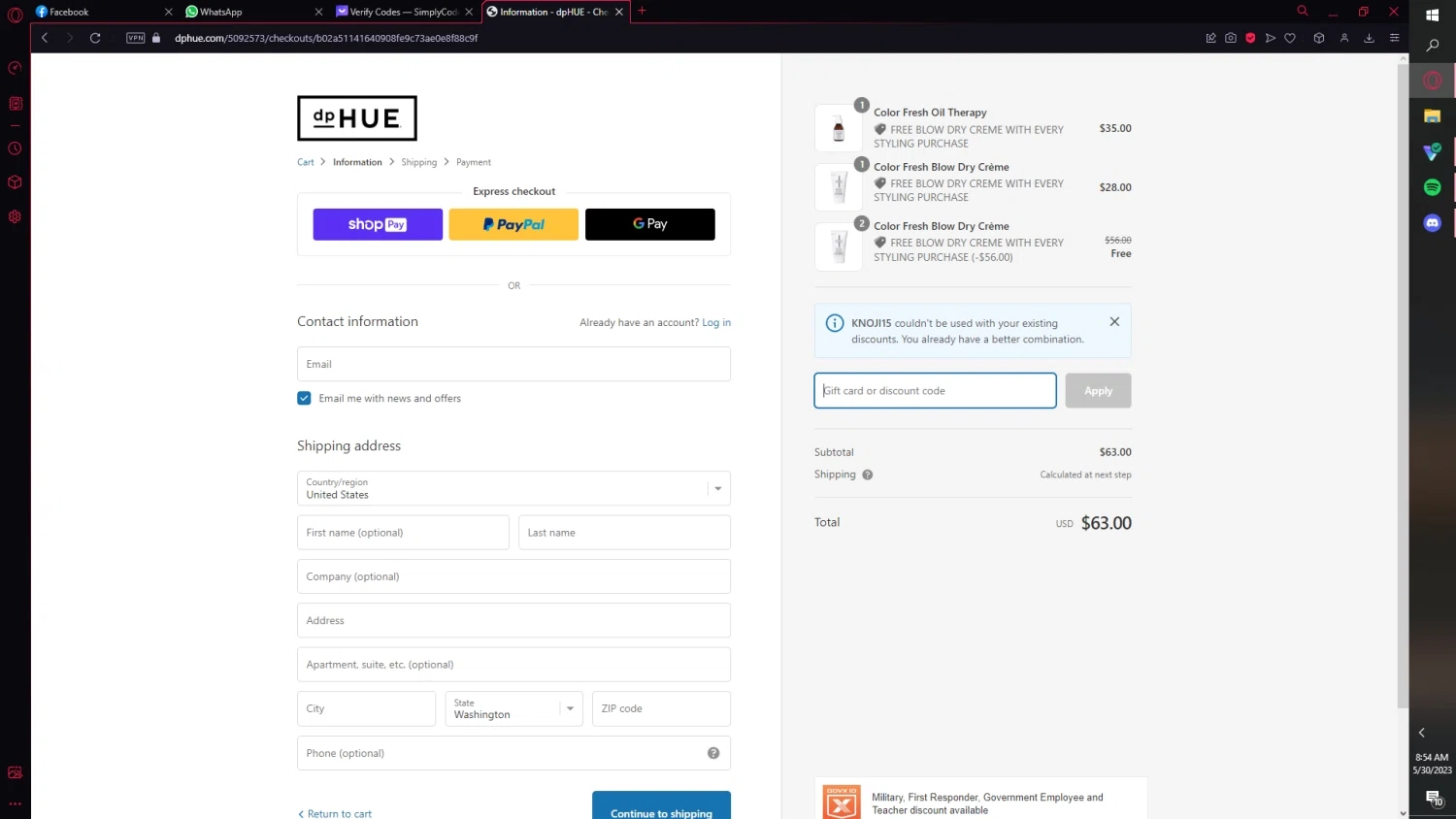Open a new tab with plus button
Screen dimensions: 1456x819
click(x=642, y=11)
